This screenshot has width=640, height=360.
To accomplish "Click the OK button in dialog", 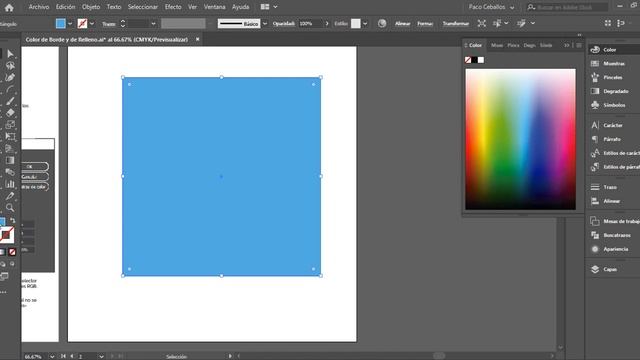I will [x=35, y=167].
